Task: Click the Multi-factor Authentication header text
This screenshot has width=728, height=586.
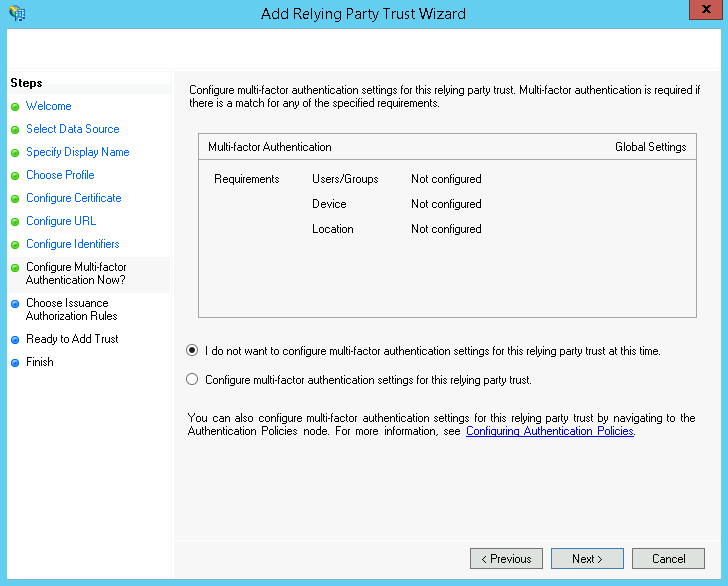Action: (270, 147)
